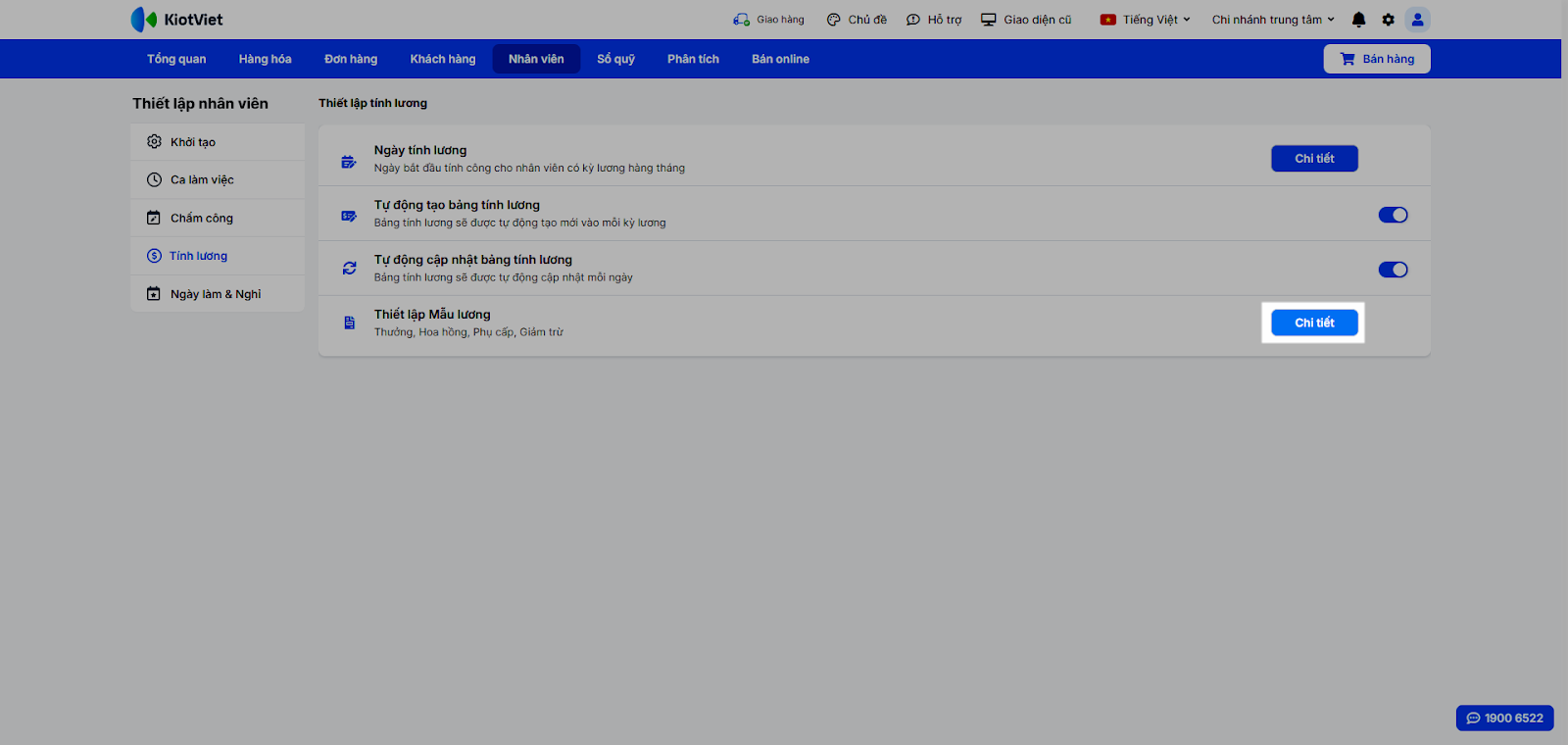Click the Hỗ trợ chat bubble icon

pos(913,20)
